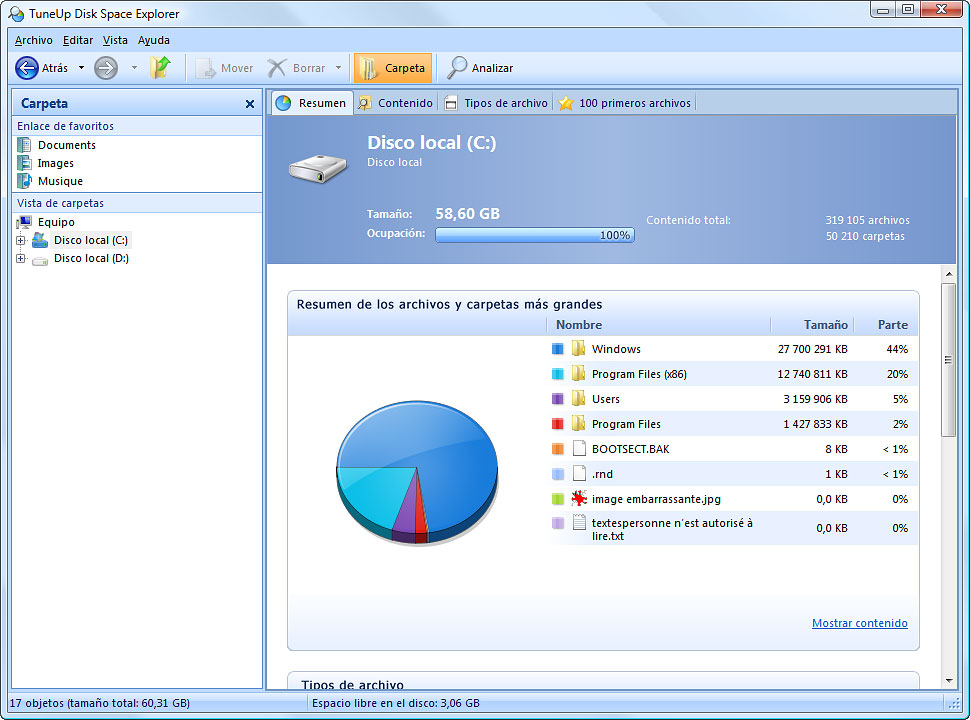Open the Musique favorite link

pyautogui.click(x=60, y=181)
